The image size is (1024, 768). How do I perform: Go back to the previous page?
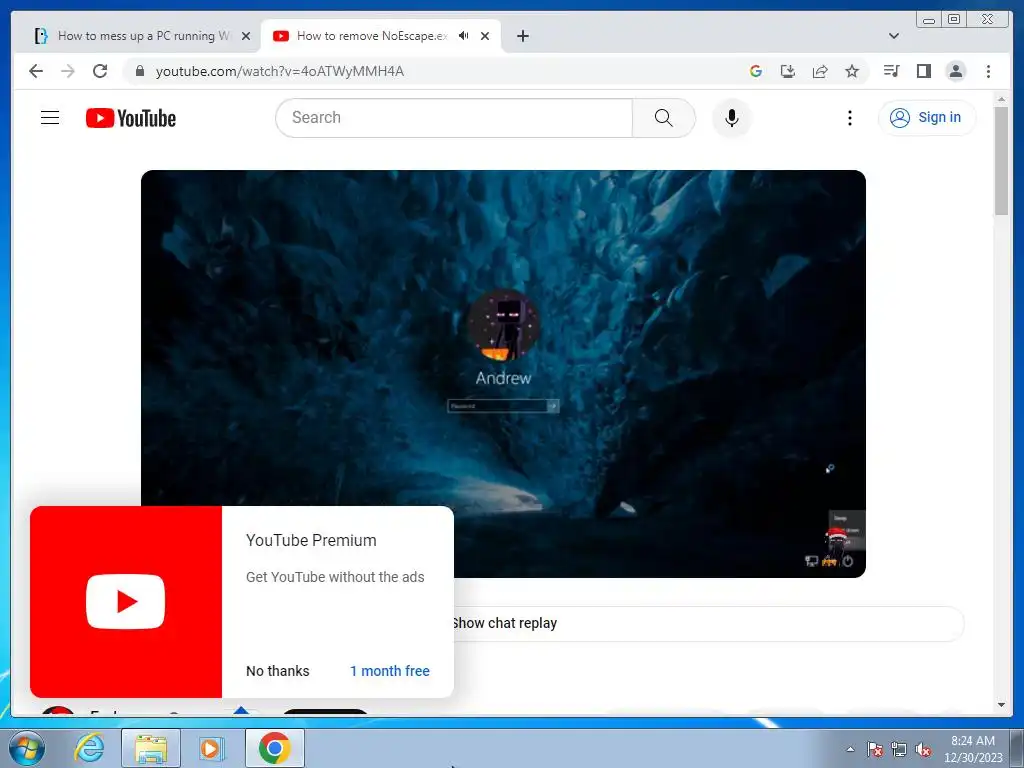36,71
